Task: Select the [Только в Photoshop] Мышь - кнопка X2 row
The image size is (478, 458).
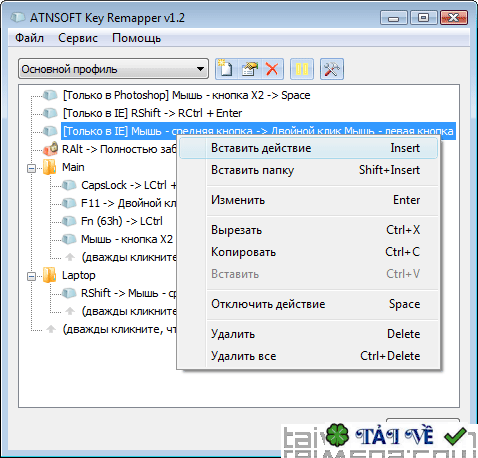Action: tap(187, 95)
